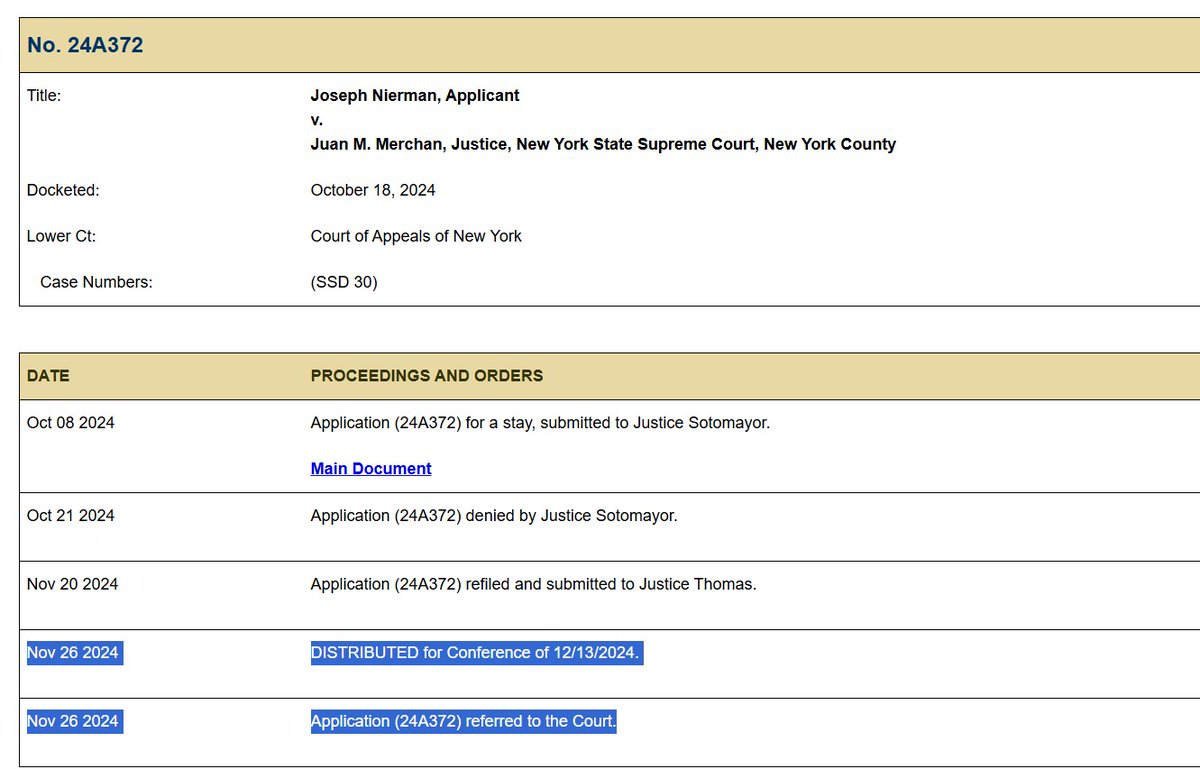Click the Nov 26 2024 date beside DISTRIBUTED entry
1200x769 pixels.
(73, 653)
